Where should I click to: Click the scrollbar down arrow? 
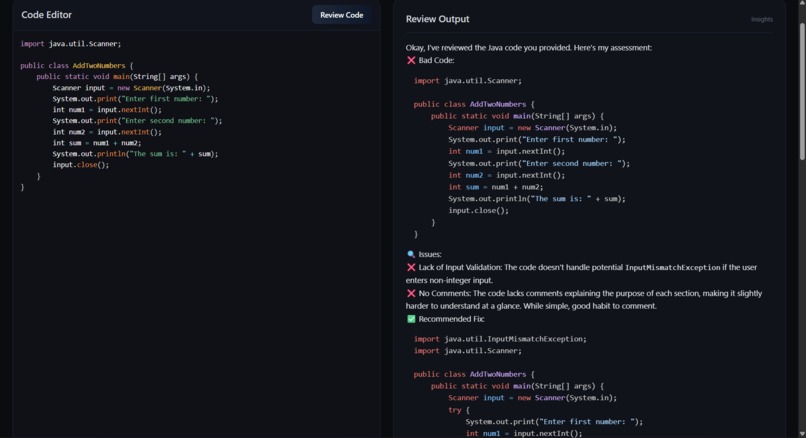coord(802,434)
